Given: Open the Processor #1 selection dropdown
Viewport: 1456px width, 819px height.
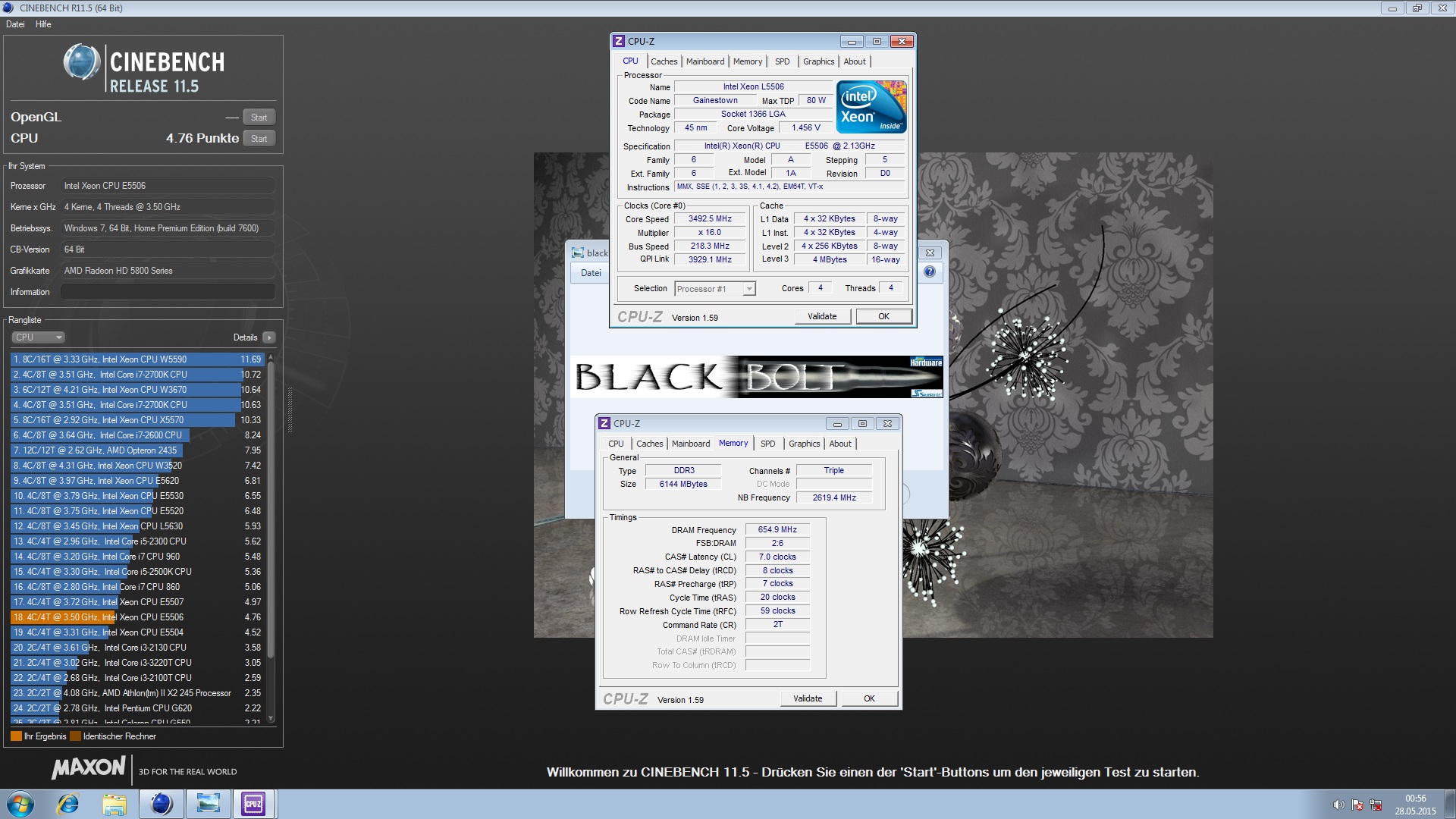Looking at the screenshot, I should click(x=715, y=289).
